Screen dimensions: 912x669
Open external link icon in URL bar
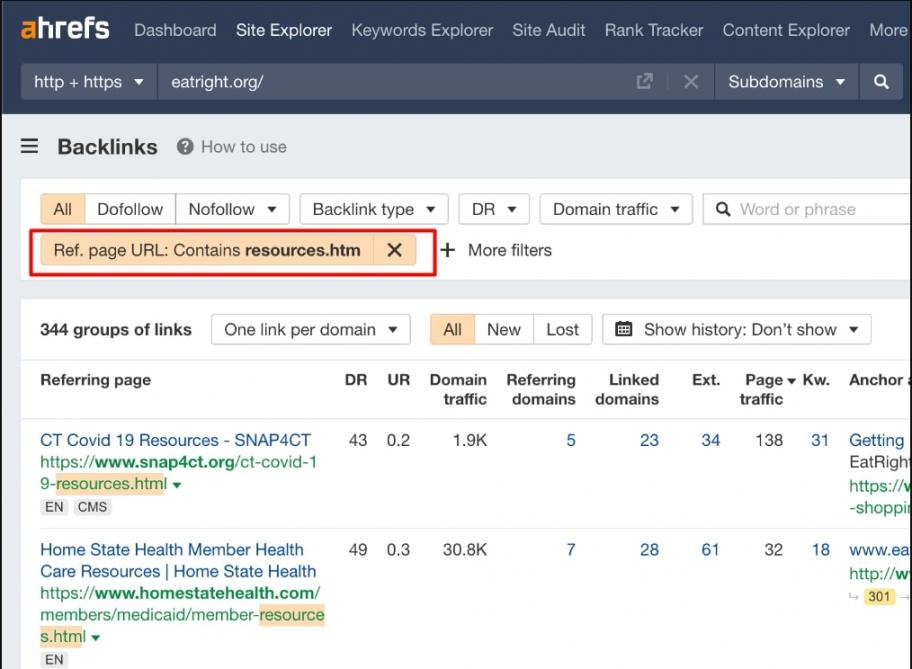[x=644, y=81]
